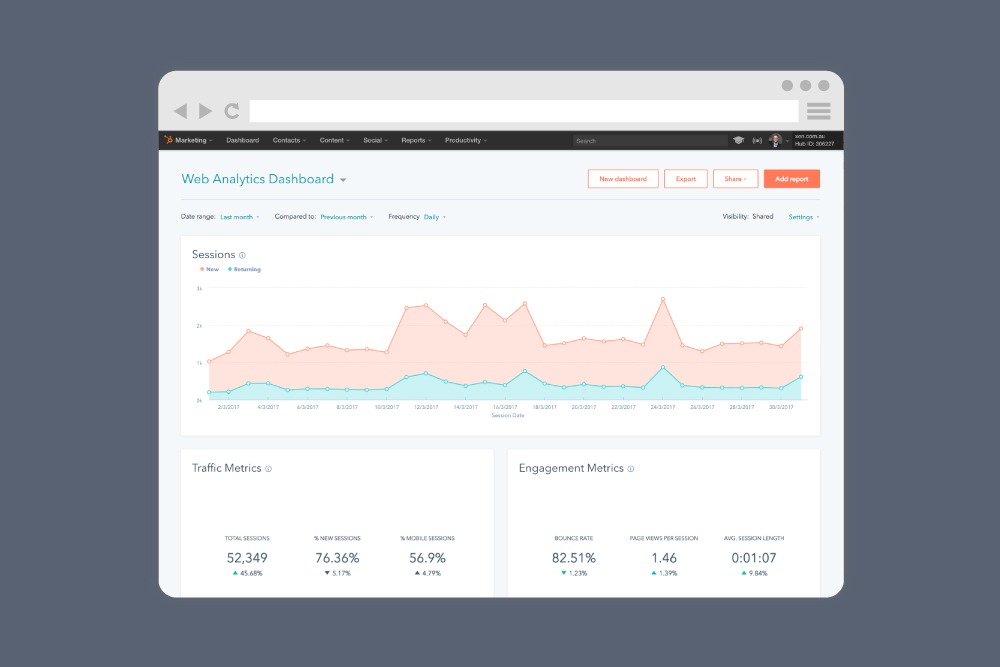The image size is (1000, 667).
Task: Toggle the Returning series in legend
Action: coord(244,269)
